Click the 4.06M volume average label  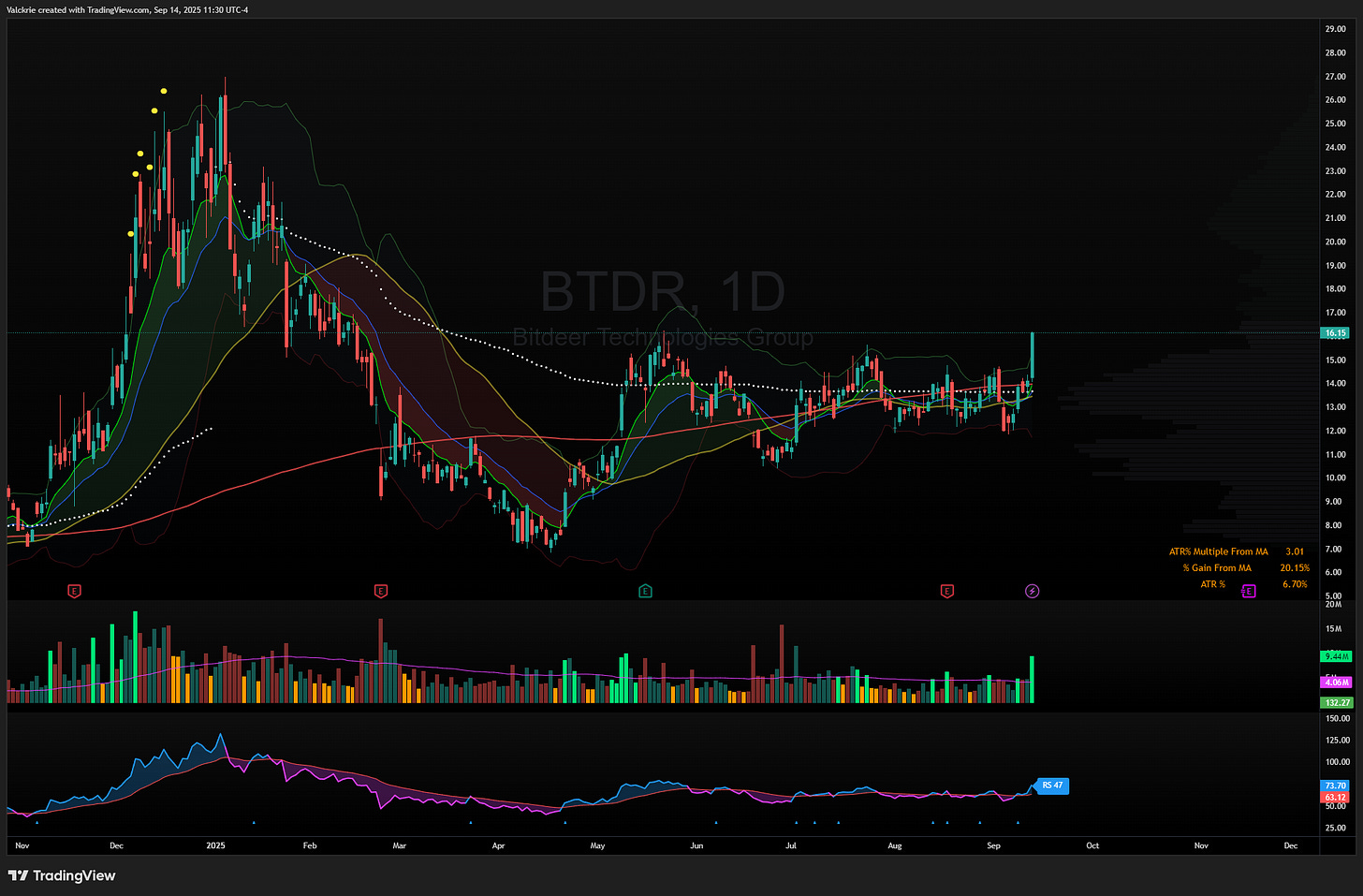click(1336, 682)
